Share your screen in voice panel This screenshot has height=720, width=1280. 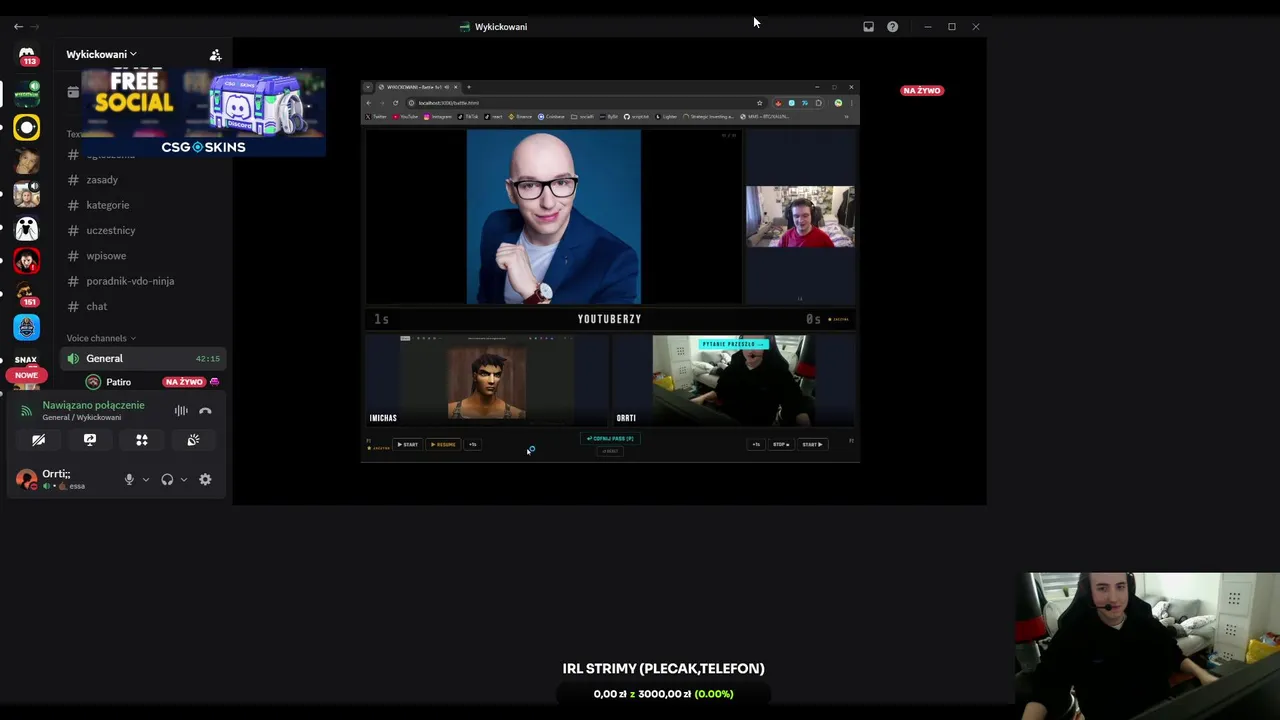pos(90,440)
